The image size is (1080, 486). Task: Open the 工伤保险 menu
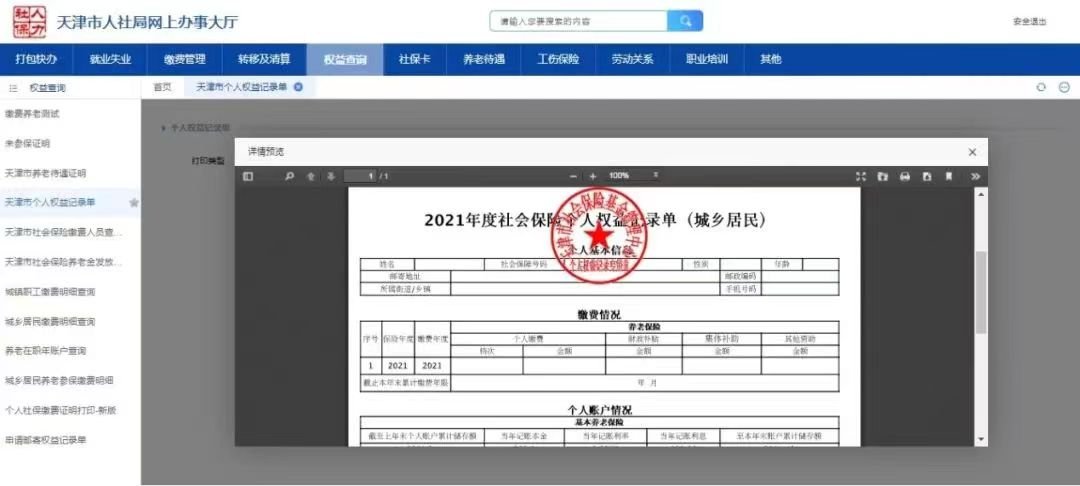click(x=558, y=59)
